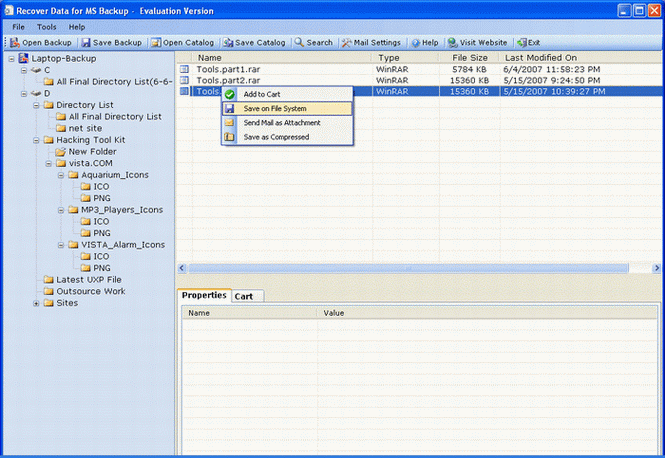This screenshot has width=665, height=458.
Task: Expand the Sites folder node
Action: point(36,303)
